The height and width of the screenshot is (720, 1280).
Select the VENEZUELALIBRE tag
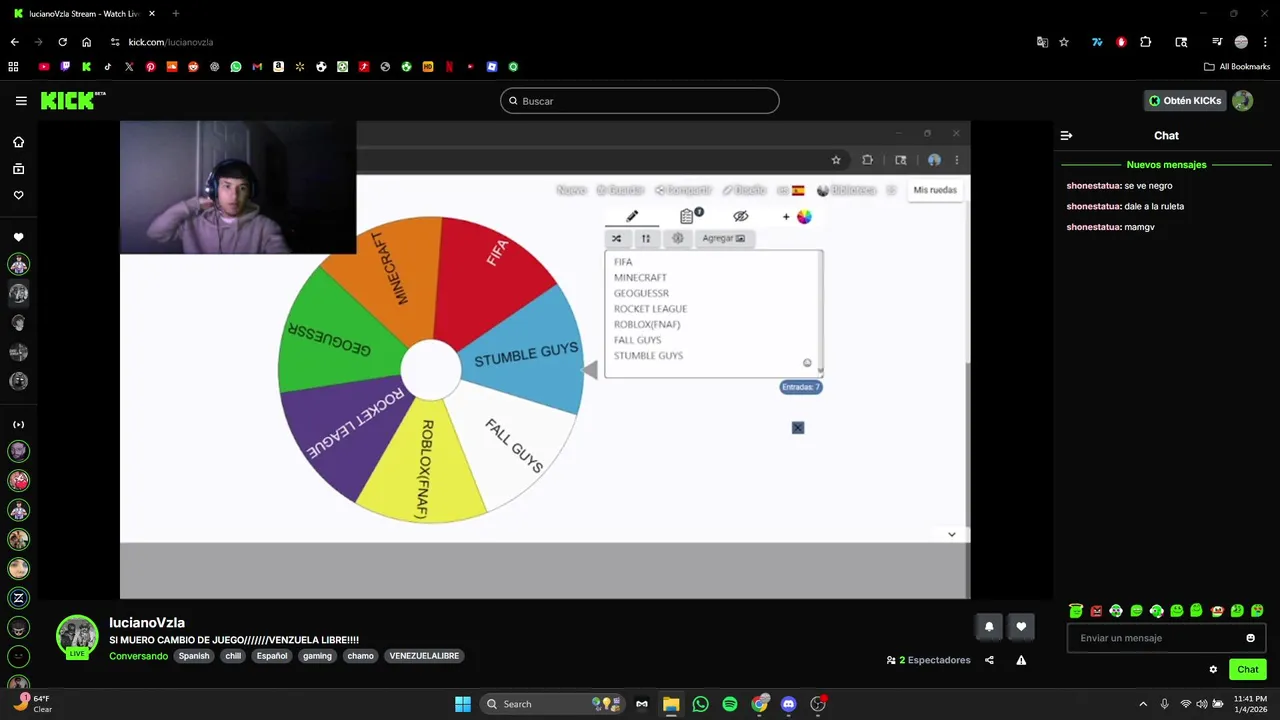(424, 656)
